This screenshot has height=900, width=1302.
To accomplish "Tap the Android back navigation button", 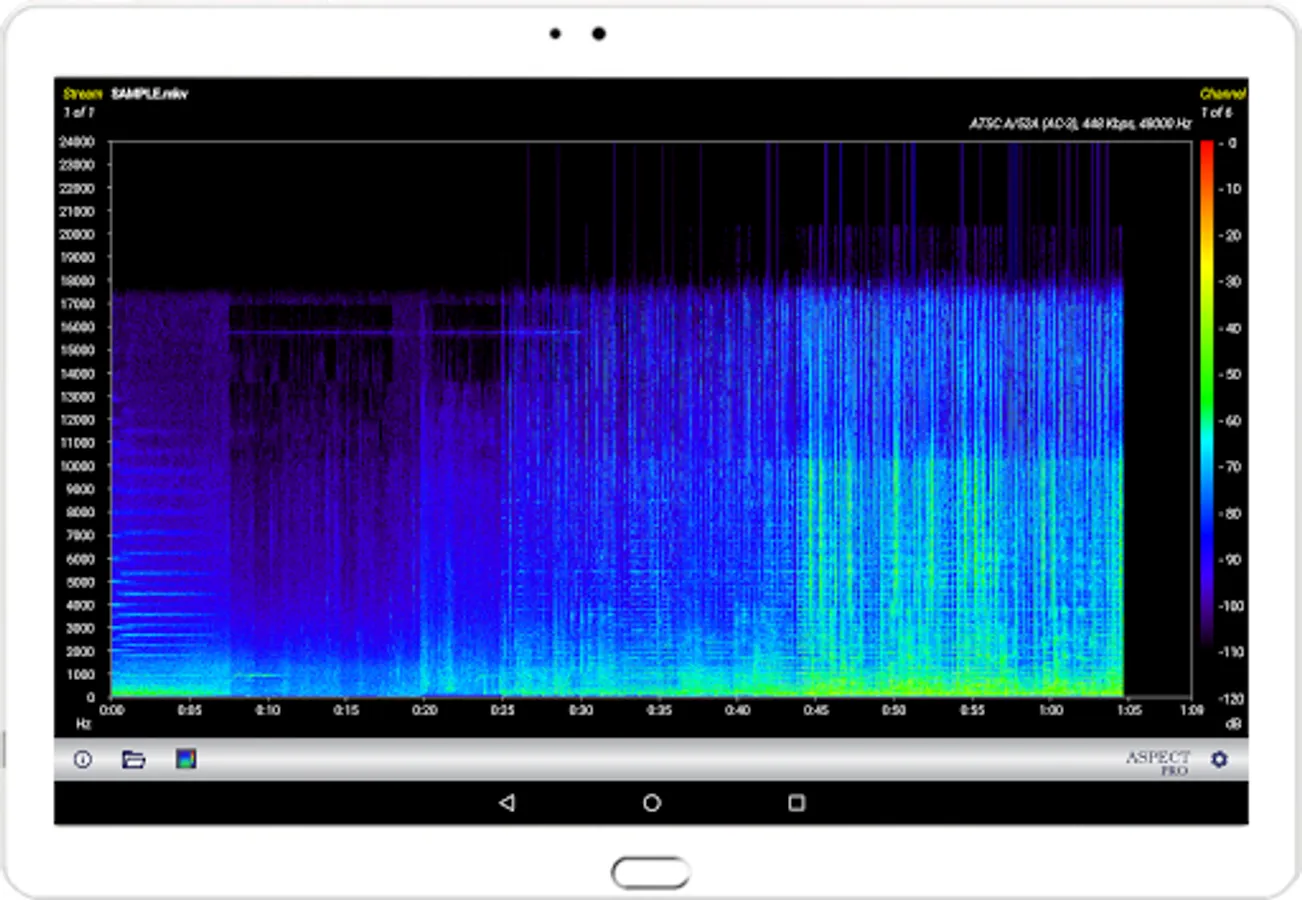I will pyautogui.click(x=507, y=803).
